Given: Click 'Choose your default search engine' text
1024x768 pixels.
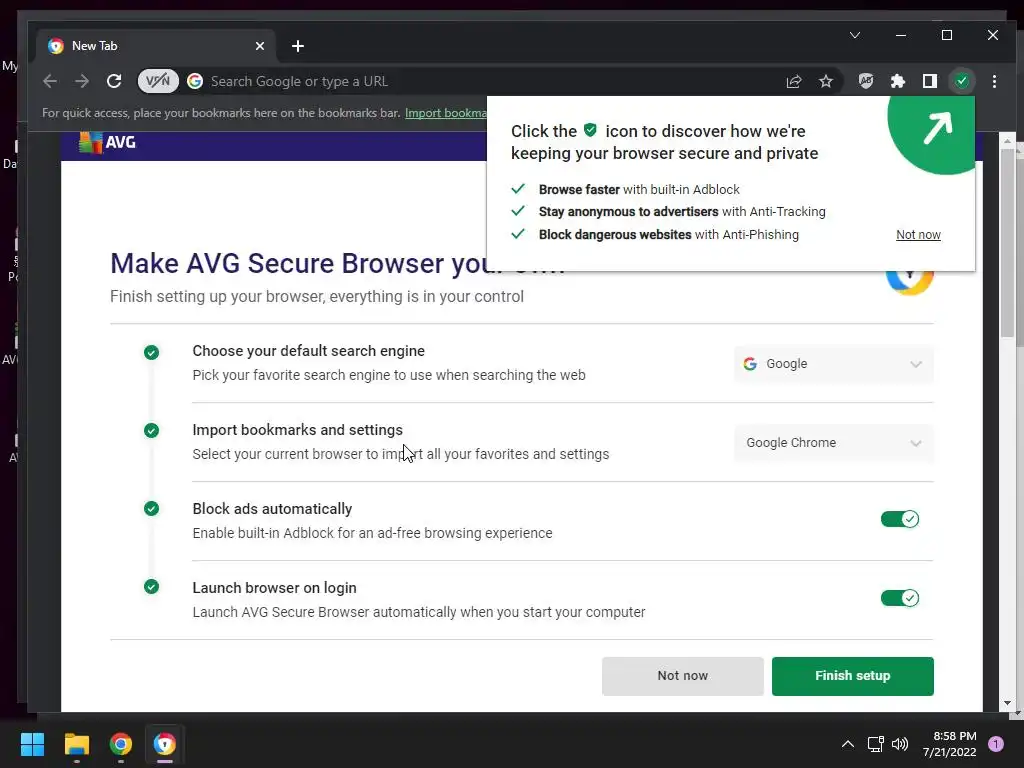Looking at the screenshot, I should click(308, 351).
